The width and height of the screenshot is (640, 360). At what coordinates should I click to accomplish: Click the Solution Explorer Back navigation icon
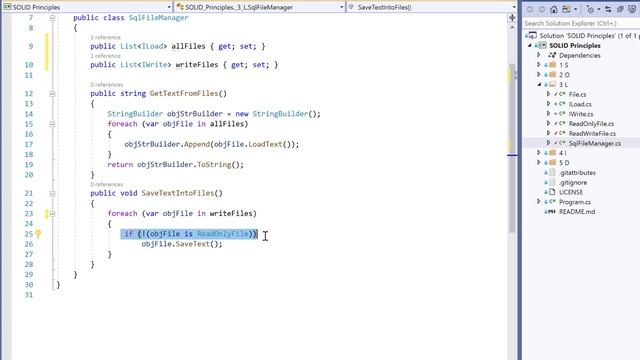click(x=530, y=9)
